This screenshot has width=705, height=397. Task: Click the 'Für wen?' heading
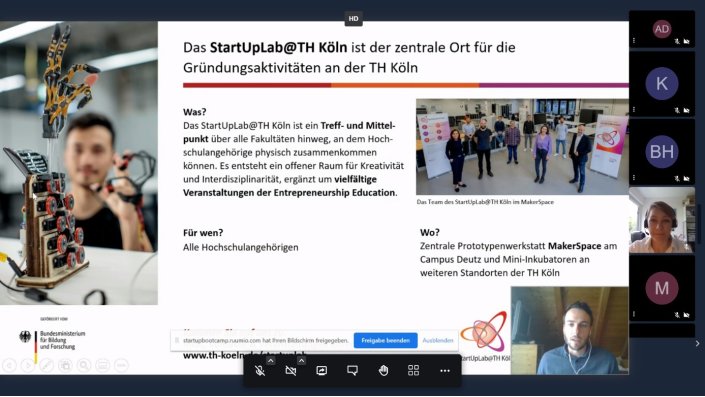(203, 233)
